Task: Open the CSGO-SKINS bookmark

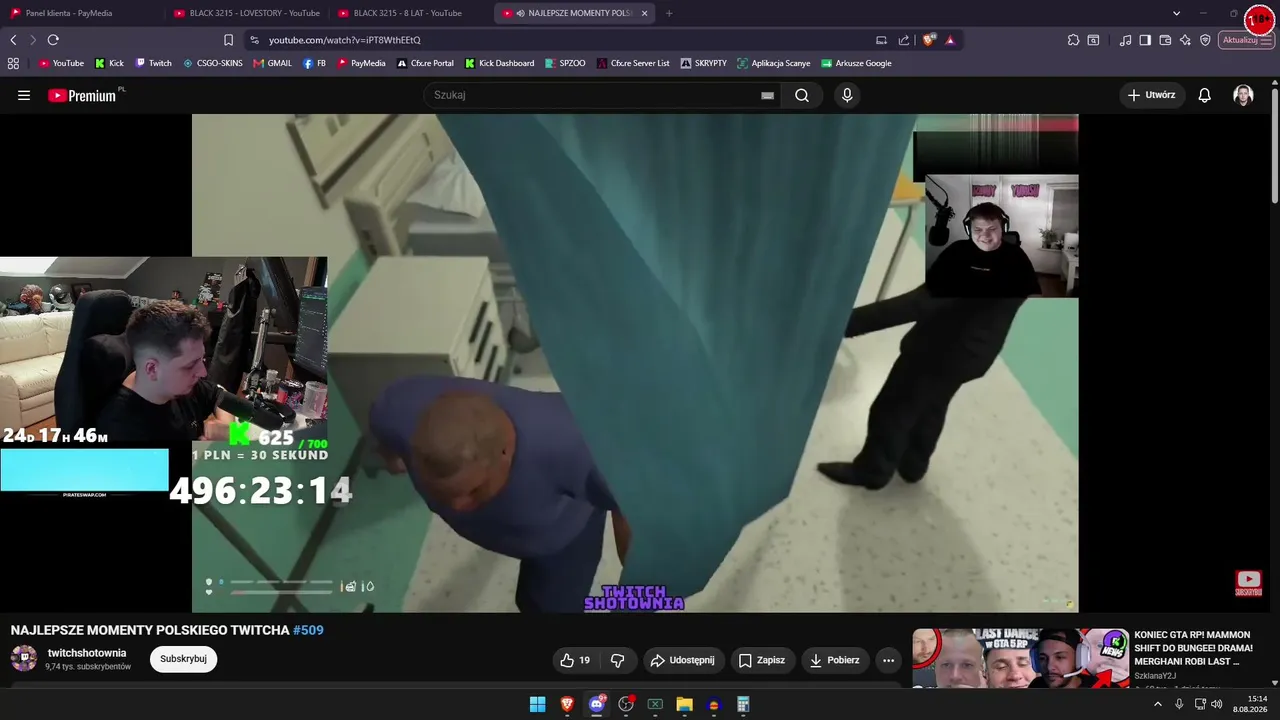Action: point(212,63)
